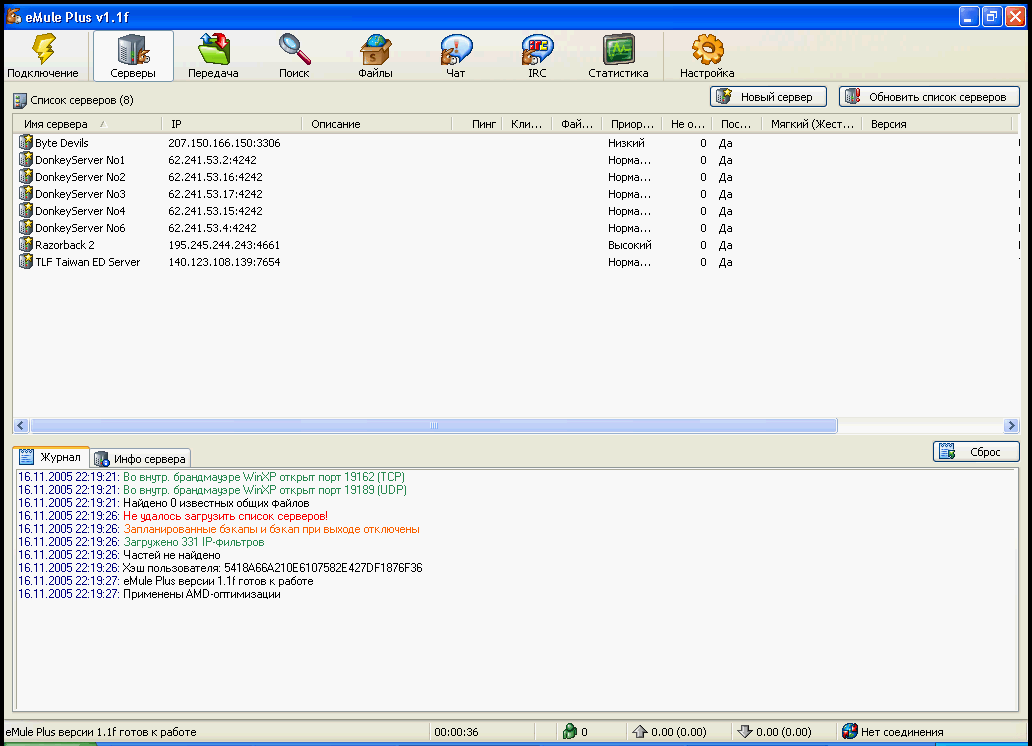Switch to the Журнал tab
This screenshot has width=1032, height=746.
[x=51, y=457]
